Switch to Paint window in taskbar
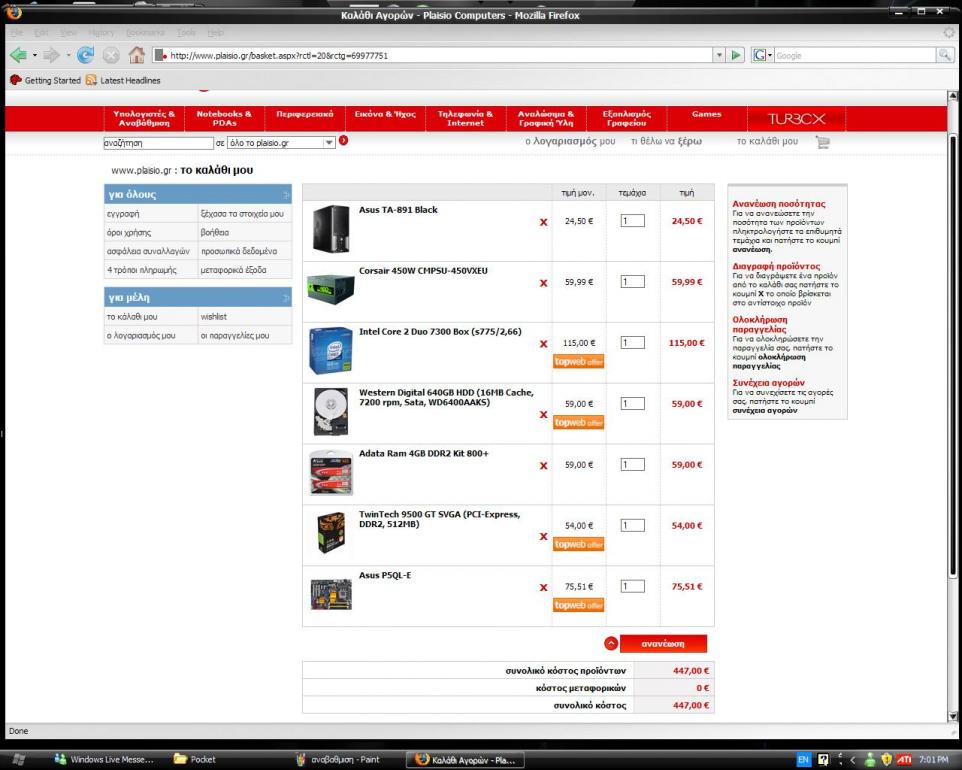The image size is (962, 770). [x=337, y=760]
